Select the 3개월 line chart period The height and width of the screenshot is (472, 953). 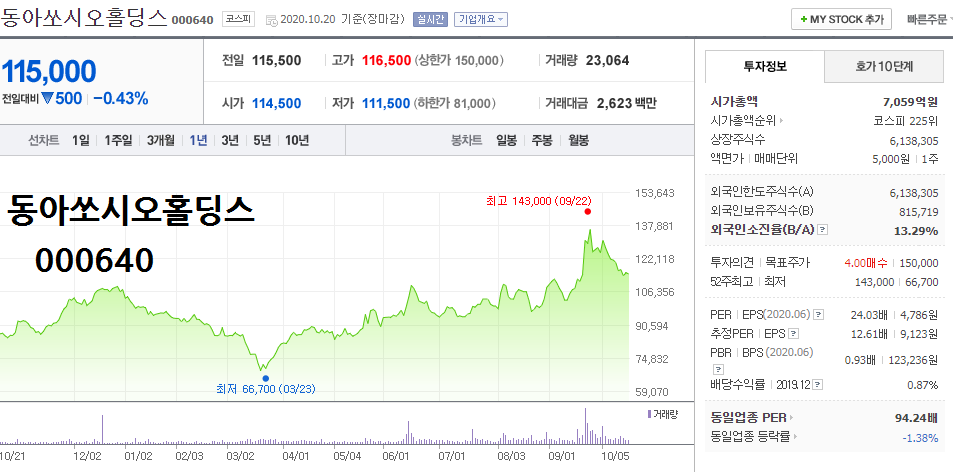click(160, 140)
